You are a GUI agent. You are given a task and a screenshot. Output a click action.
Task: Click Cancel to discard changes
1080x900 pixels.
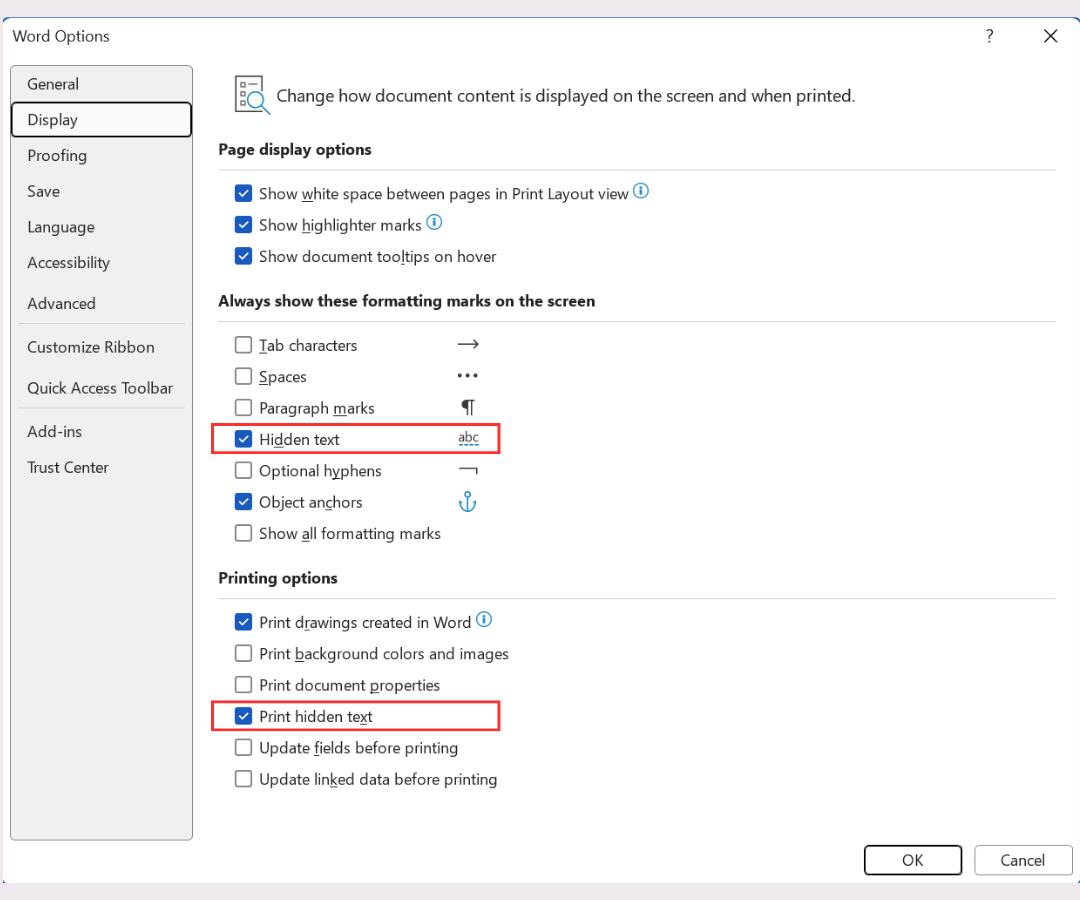coord(1023,860)
